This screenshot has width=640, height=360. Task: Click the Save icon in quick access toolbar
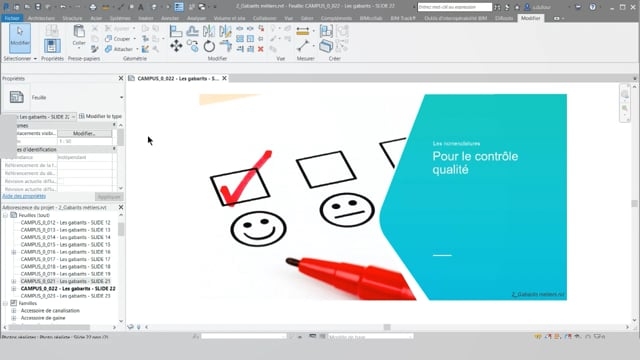pos(38,7)
